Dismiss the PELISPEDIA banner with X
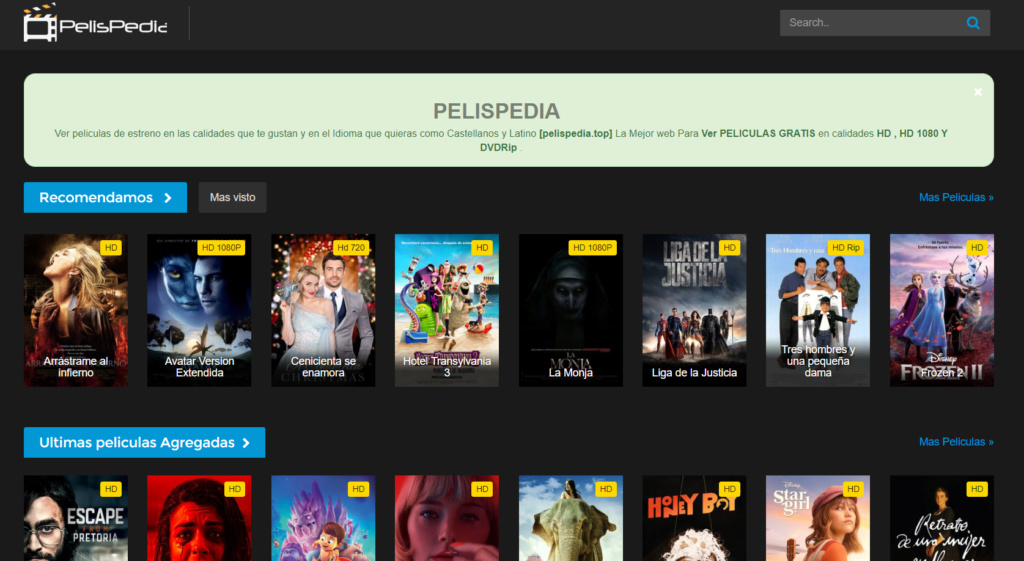This screenshot has width=1024, height=561. [x=978, y=92]
